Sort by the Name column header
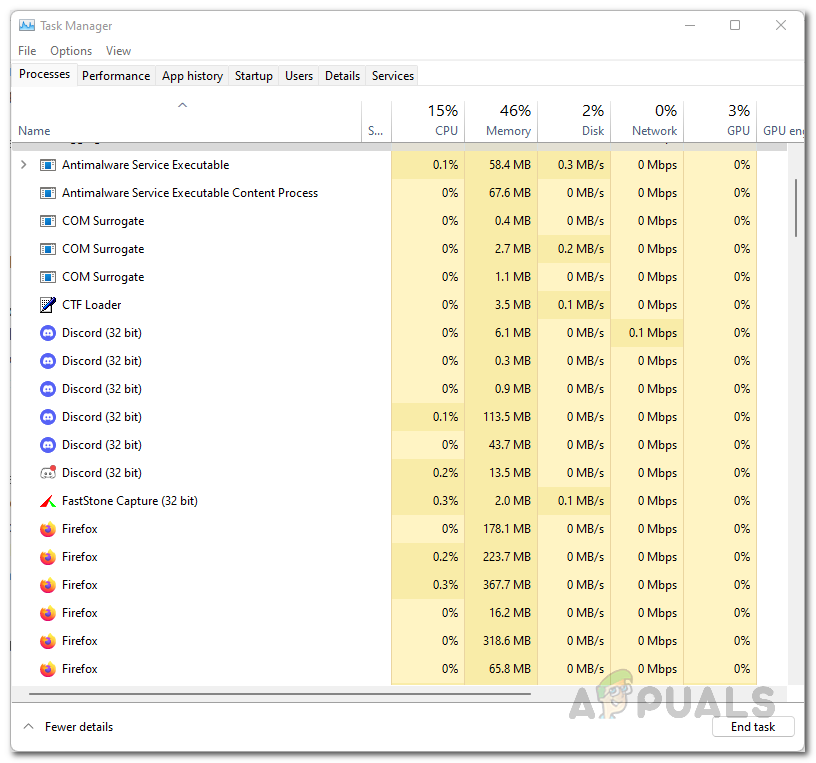816x763 pixels. [186, 121]
